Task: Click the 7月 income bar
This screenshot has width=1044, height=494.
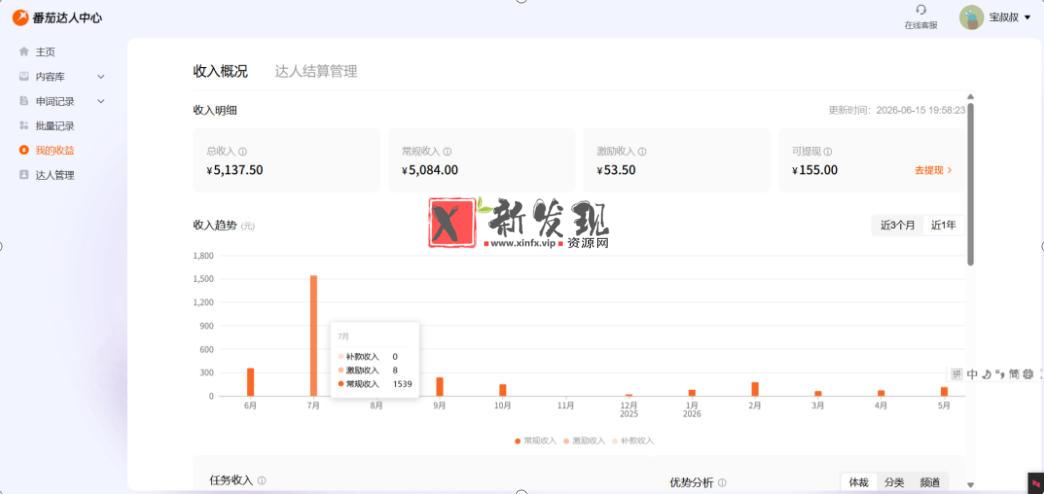Action: [314, 336]
